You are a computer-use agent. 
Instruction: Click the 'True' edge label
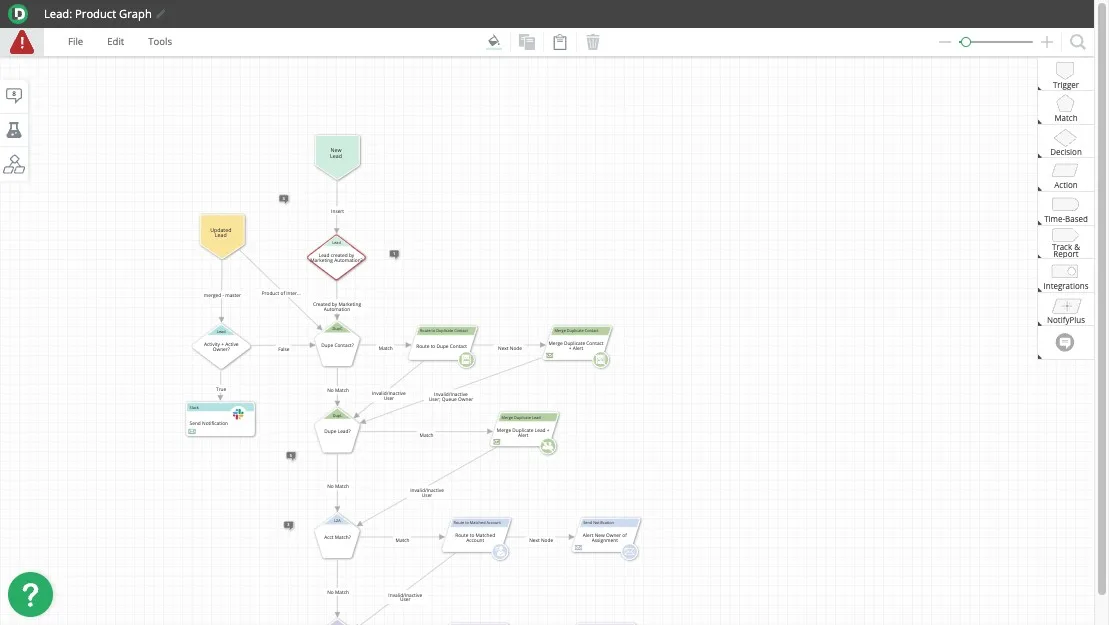221,389
